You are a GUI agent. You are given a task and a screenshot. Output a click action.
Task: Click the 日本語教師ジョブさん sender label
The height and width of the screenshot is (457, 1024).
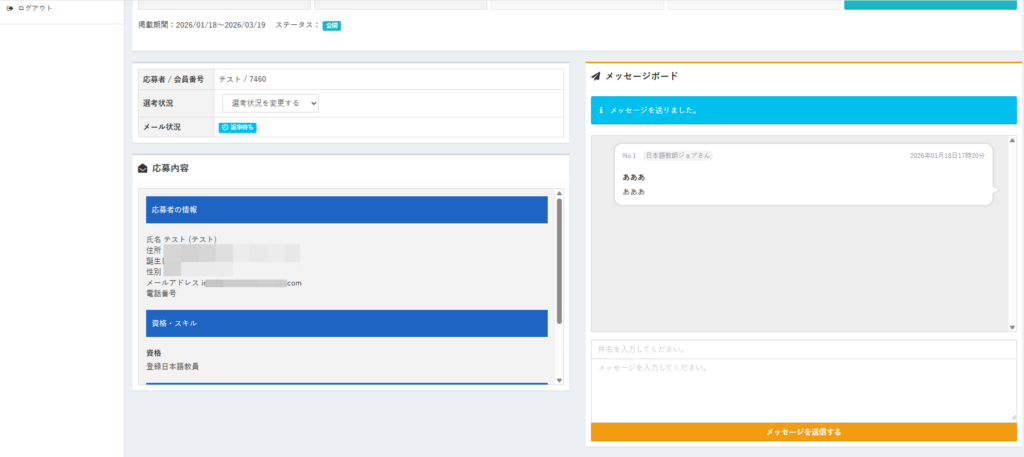click(x=677, y=156)
